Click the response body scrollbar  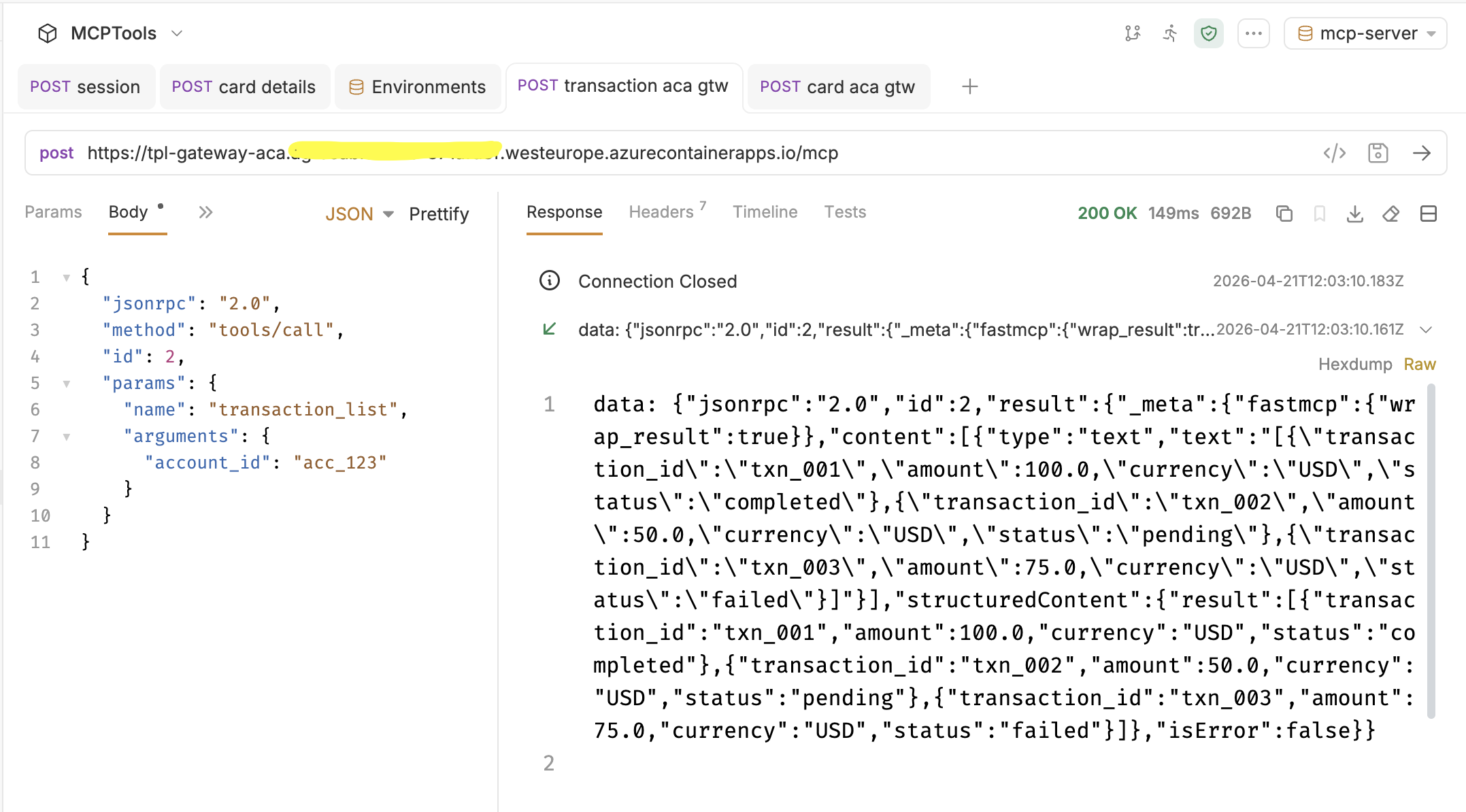pyautogui.click(x=1431, y=551)
